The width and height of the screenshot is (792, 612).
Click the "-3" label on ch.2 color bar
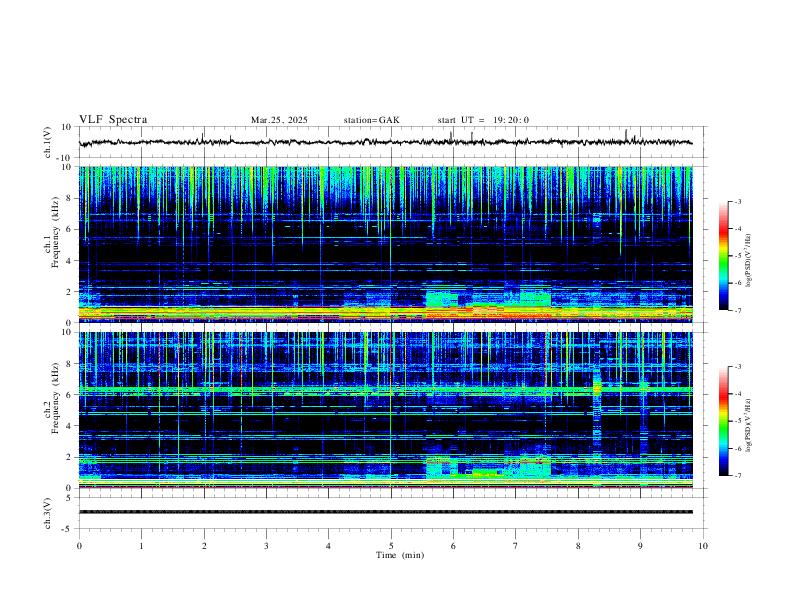pos(737,367)
